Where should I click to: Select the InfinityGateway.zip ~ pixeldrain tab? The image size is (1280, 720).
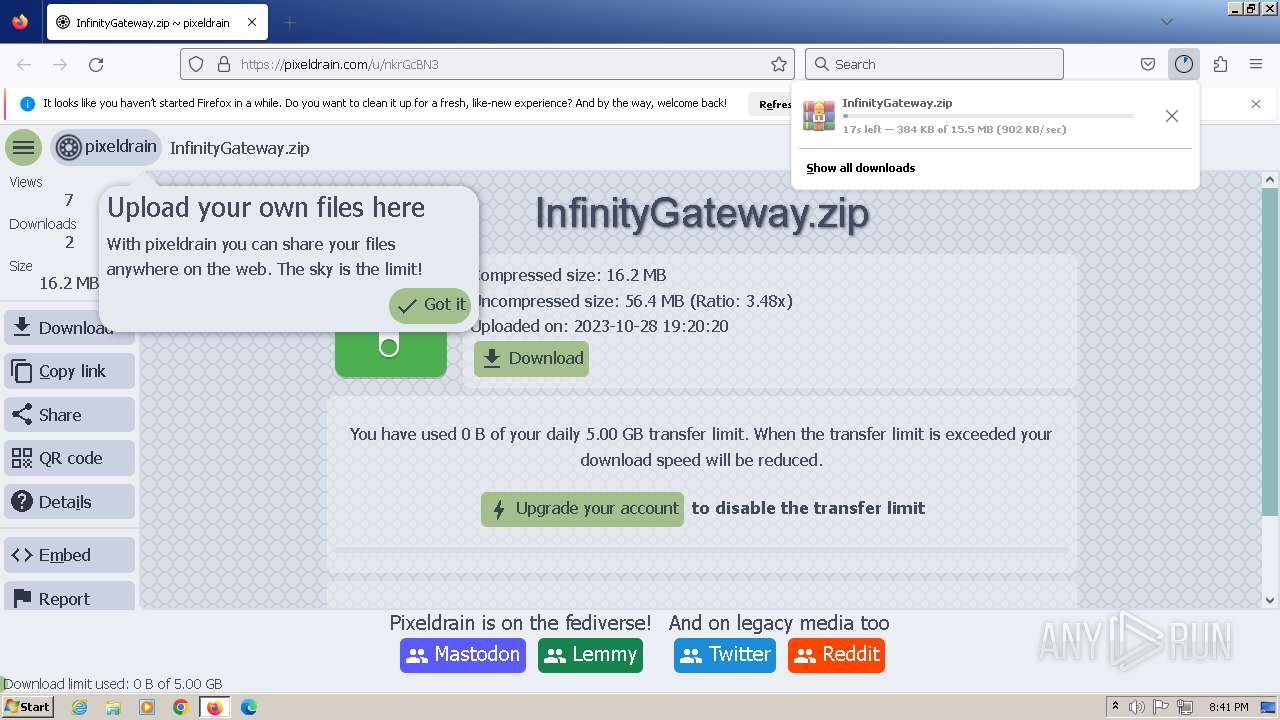pos(156,22)
